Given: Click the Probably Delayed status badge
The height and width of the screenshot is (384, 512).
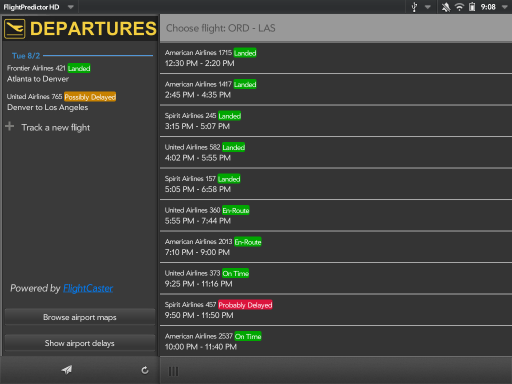Looking at the screenshot, I should tap(245, 305).
